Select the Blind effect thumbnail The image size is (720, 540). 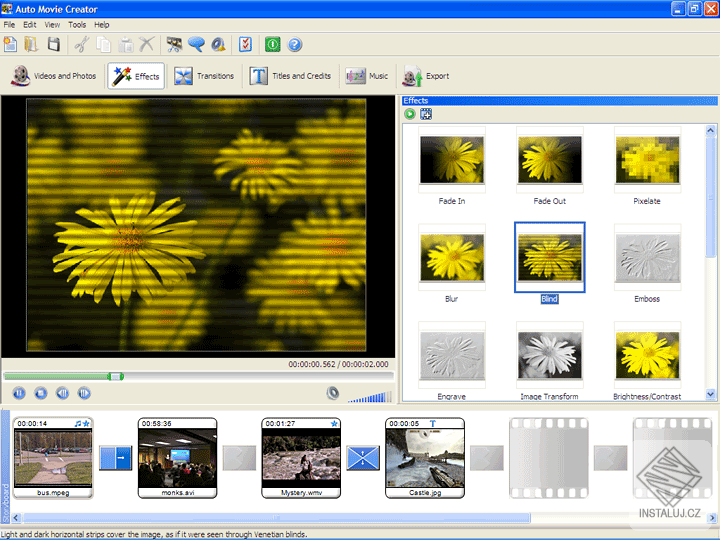click(550, 258)
